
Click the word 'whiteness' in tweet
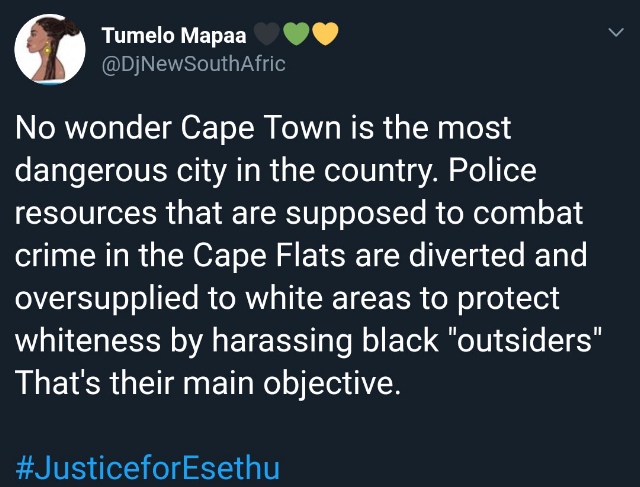pos(88,340)
